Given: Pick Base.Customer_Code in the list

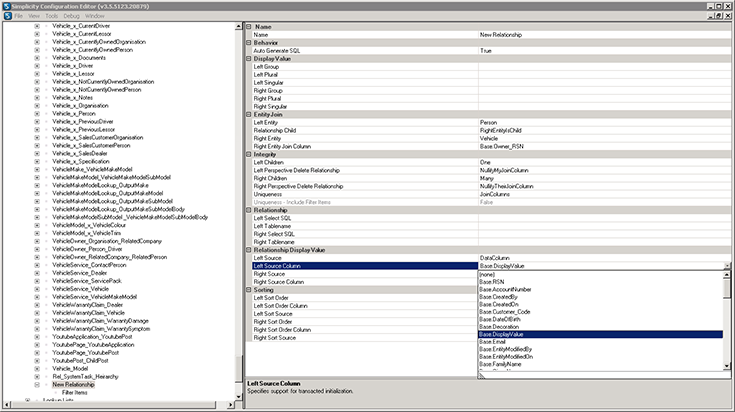Looking at the screenshot, I should pos(600,312).
